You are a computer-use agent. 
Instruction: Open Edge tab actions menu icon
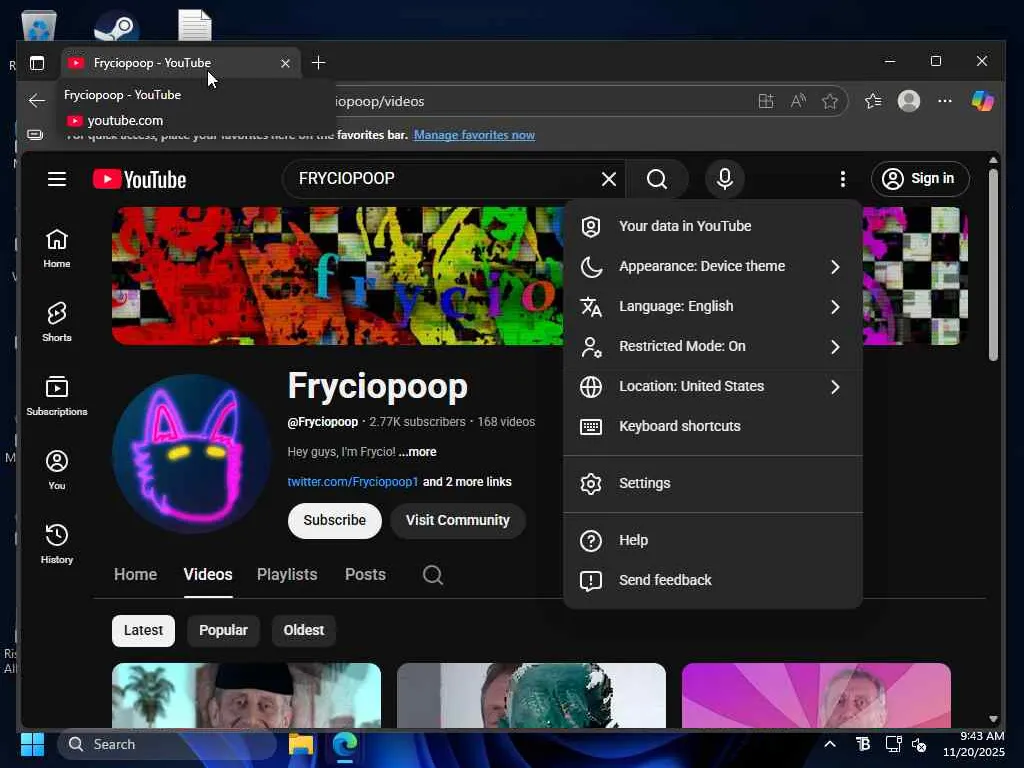(x=37, y=63)
